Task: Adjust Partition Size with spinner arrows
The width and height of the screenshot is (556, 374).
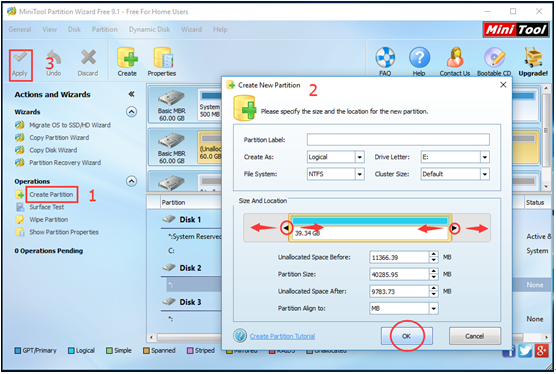Action: click(433, 274)
